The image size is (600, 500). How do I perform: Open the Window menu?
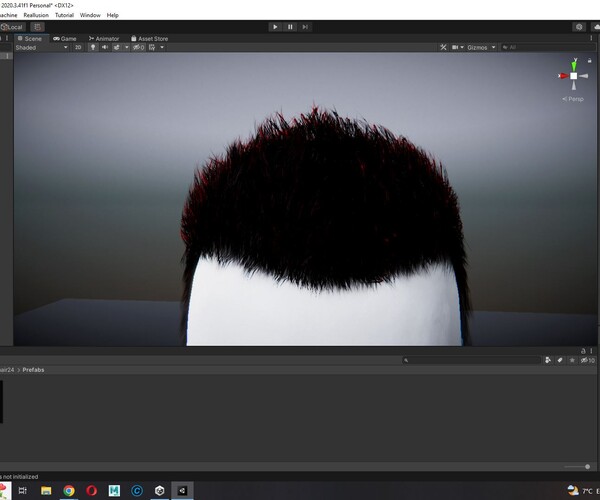[x=90, y=15]
